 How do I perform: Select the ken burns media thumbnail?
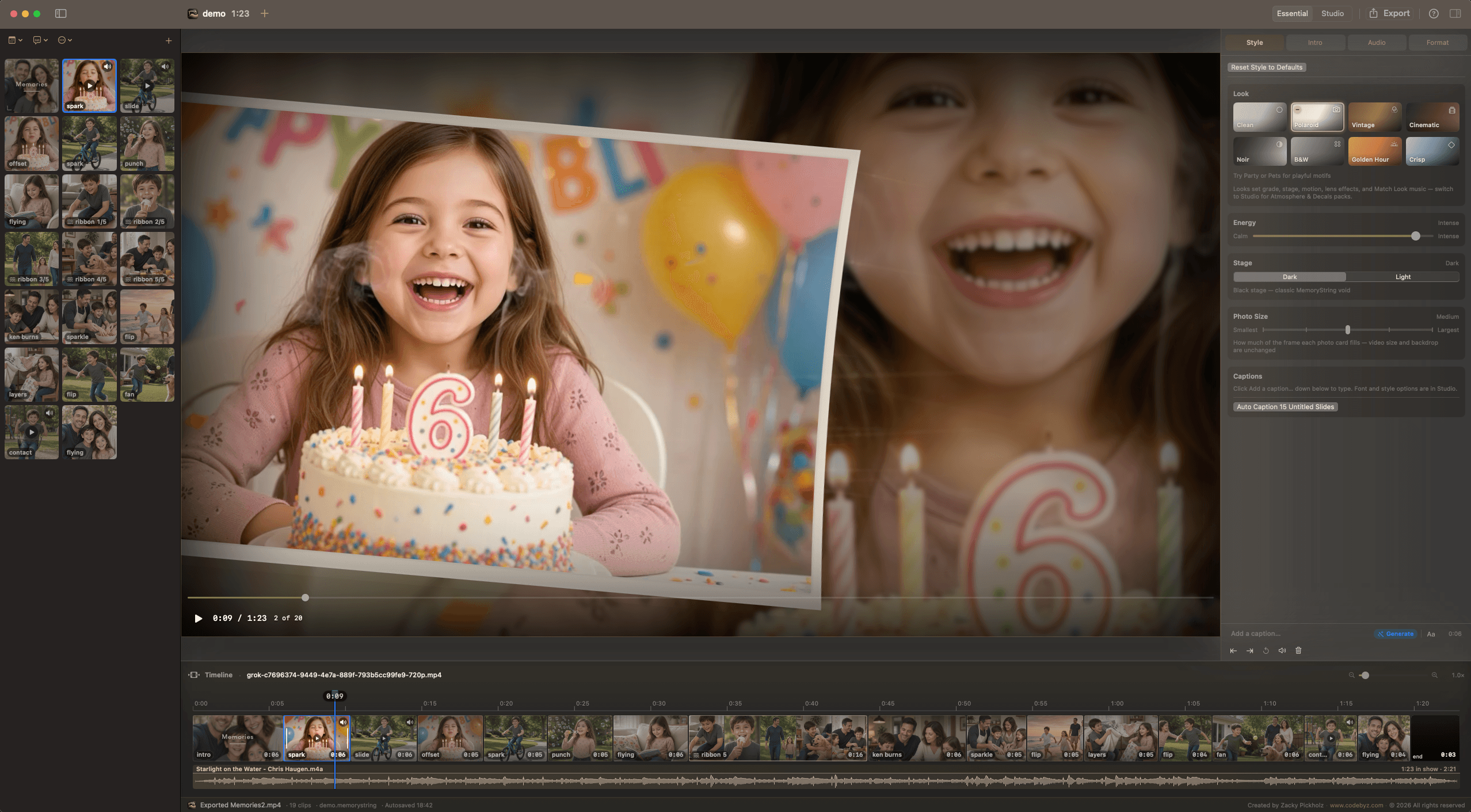tap(32, 317)
